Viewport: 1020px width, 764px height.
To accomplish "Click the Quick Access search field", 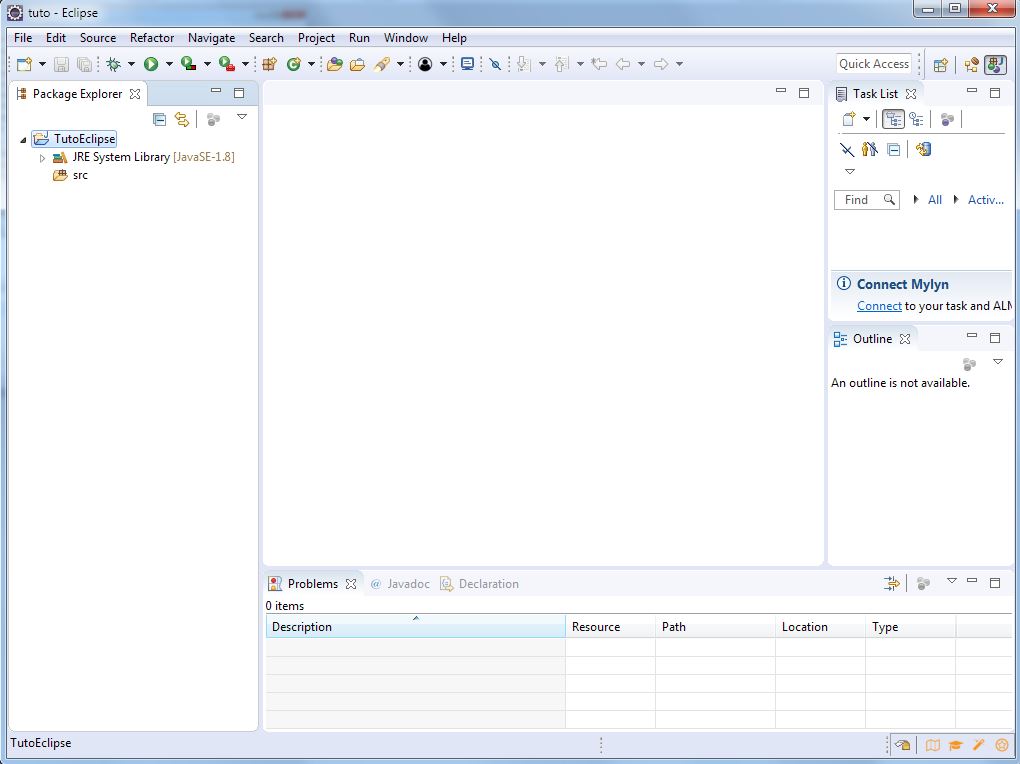I will point(873,64).
